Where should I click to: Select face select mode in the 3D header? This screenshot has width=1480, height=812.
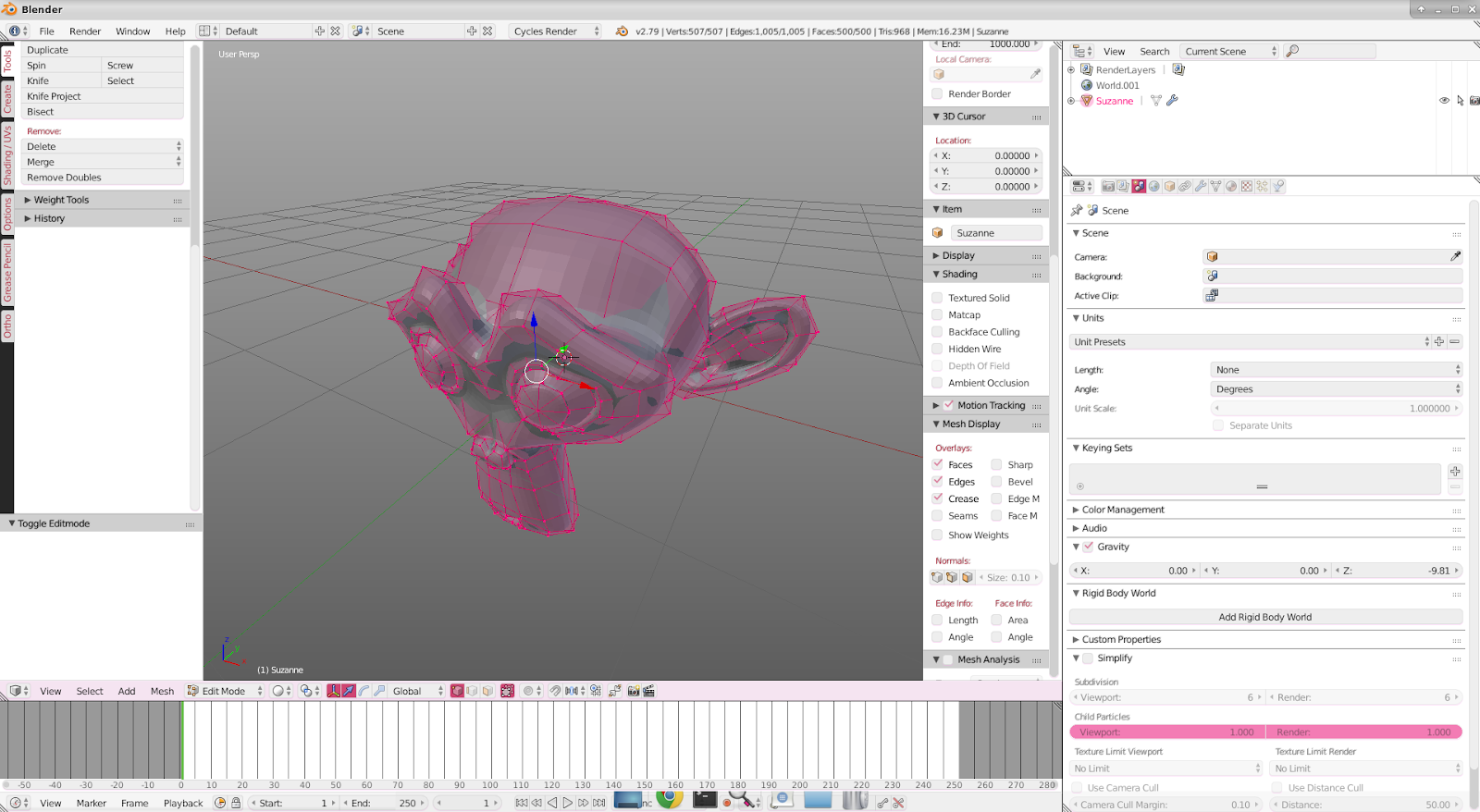[x=487, y=691]
